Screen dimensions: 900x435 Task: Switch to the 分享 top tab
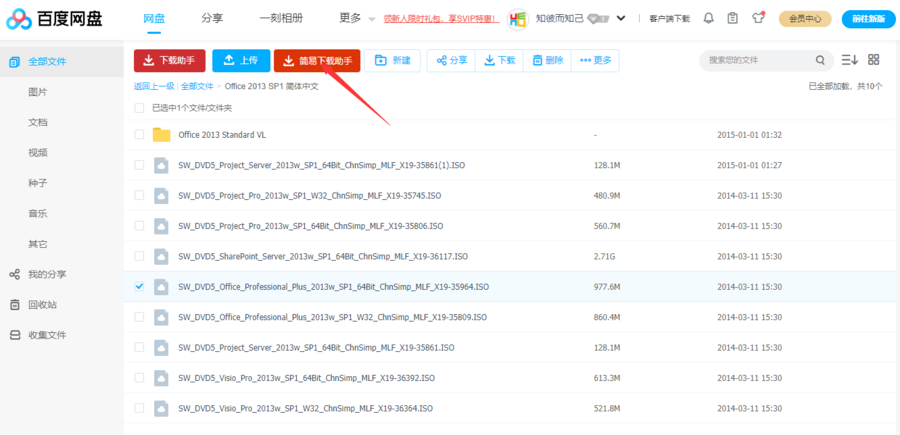click(212, 18)
